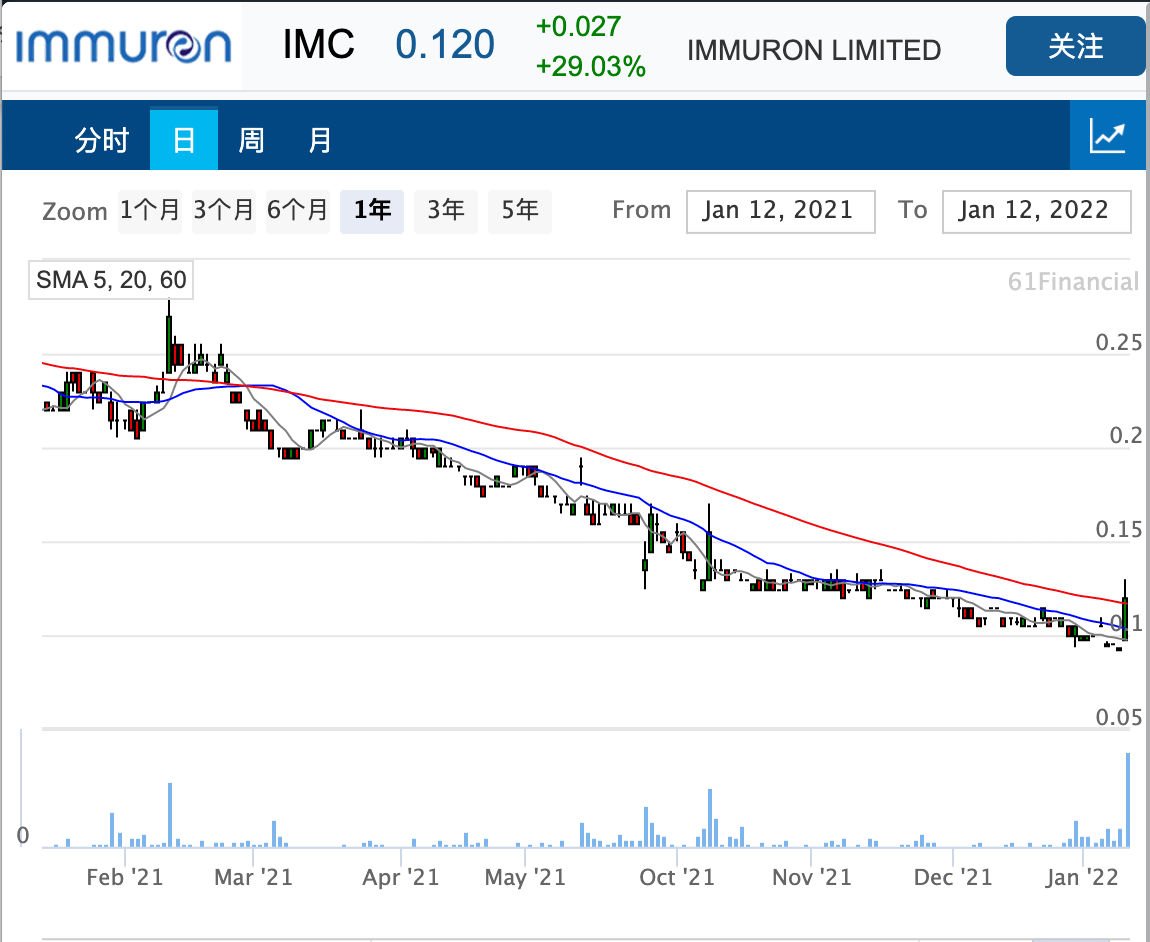Image resolution: width=1150 pixels, height=942 pixels.
Task: Edit the From date field
Action: (780, 211)
